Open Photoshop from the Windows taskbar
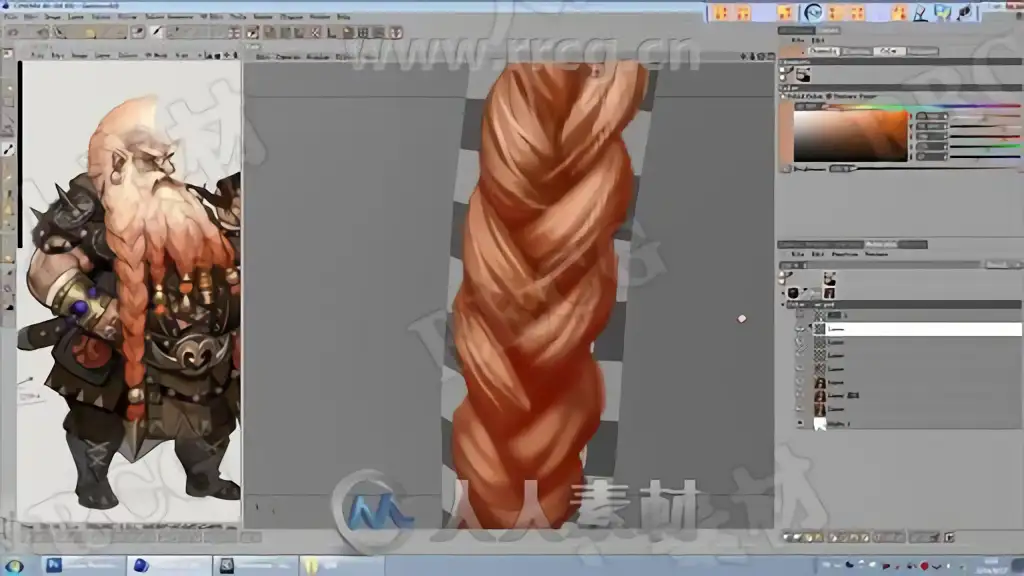This screenshot has height=576, width=1024. click(x=82, y=566)
